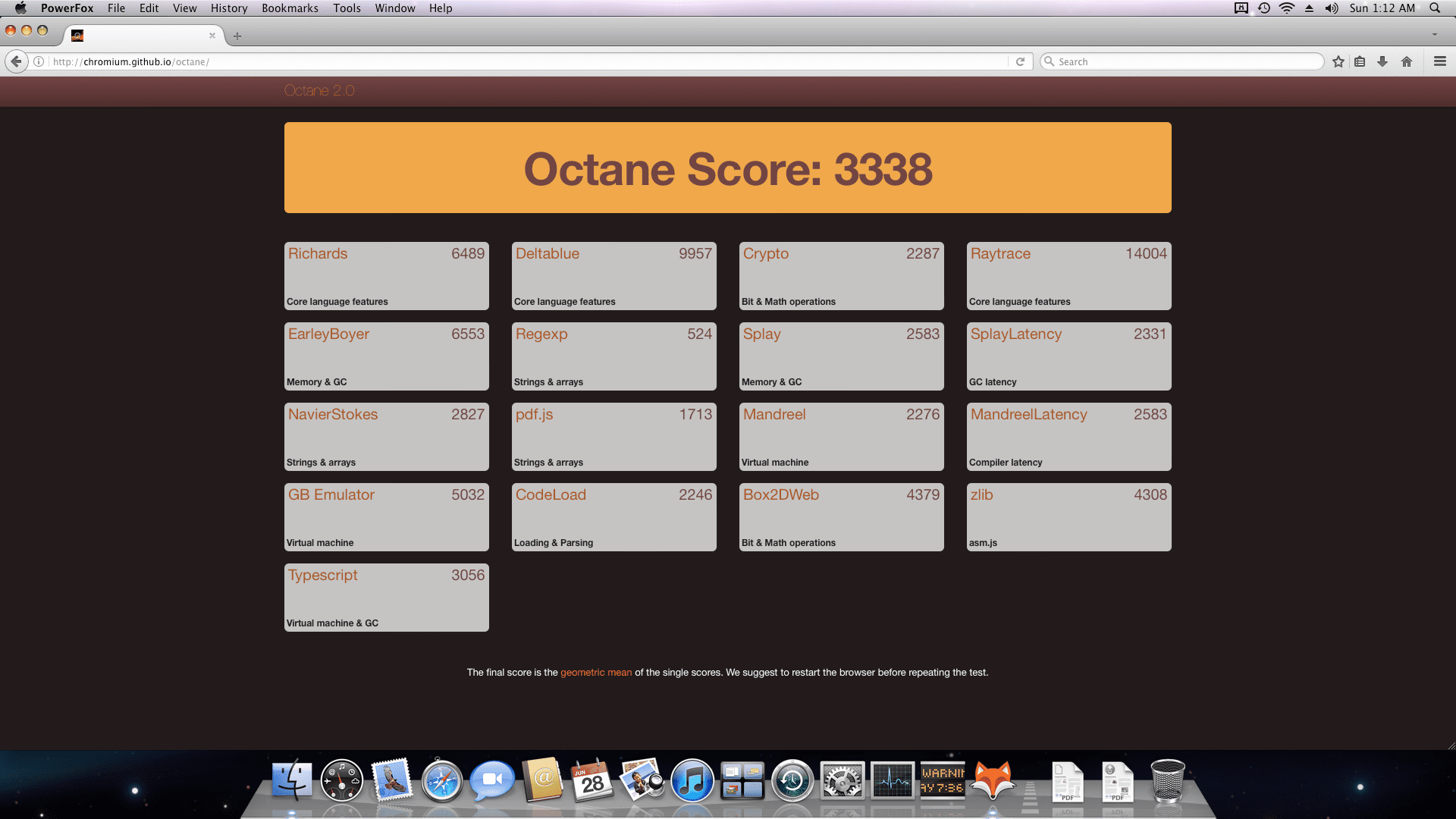Choose the CodeLoad benchmark name
The width and height of the screenshot is (1456, 819).
click(551, 495)
